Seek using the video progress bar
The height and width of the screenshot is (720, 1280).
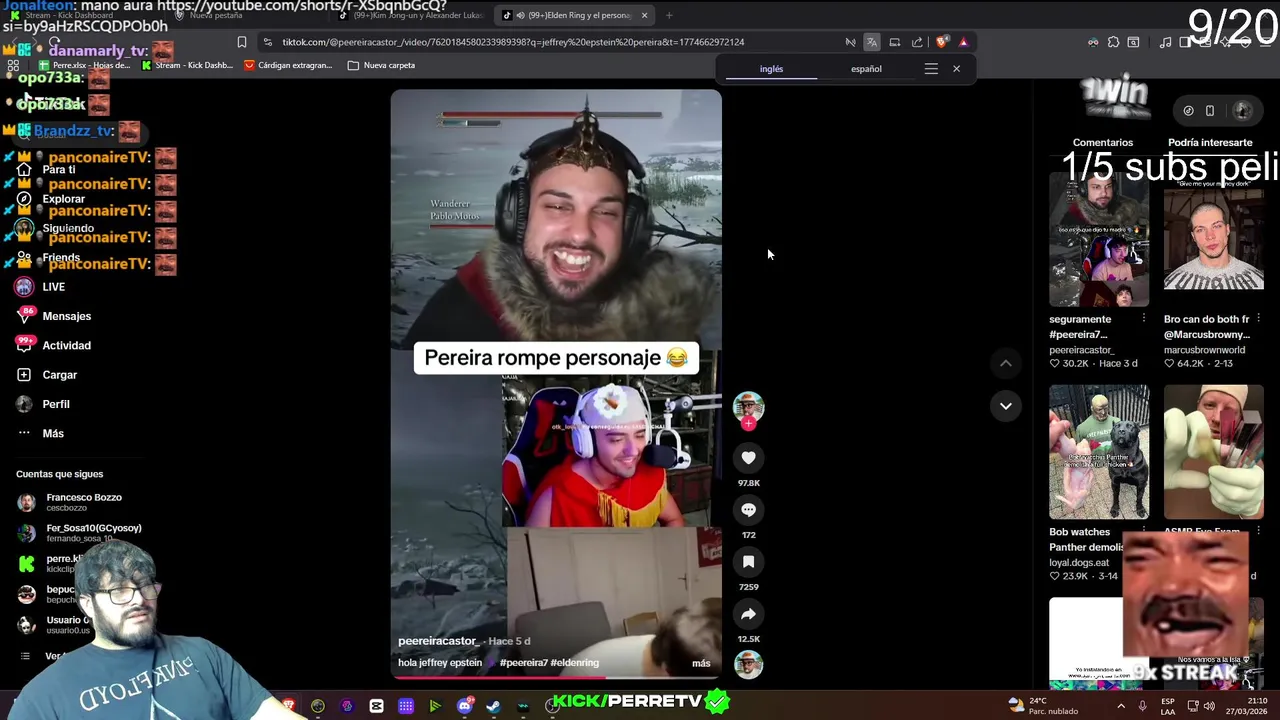[x=556, y=677]
